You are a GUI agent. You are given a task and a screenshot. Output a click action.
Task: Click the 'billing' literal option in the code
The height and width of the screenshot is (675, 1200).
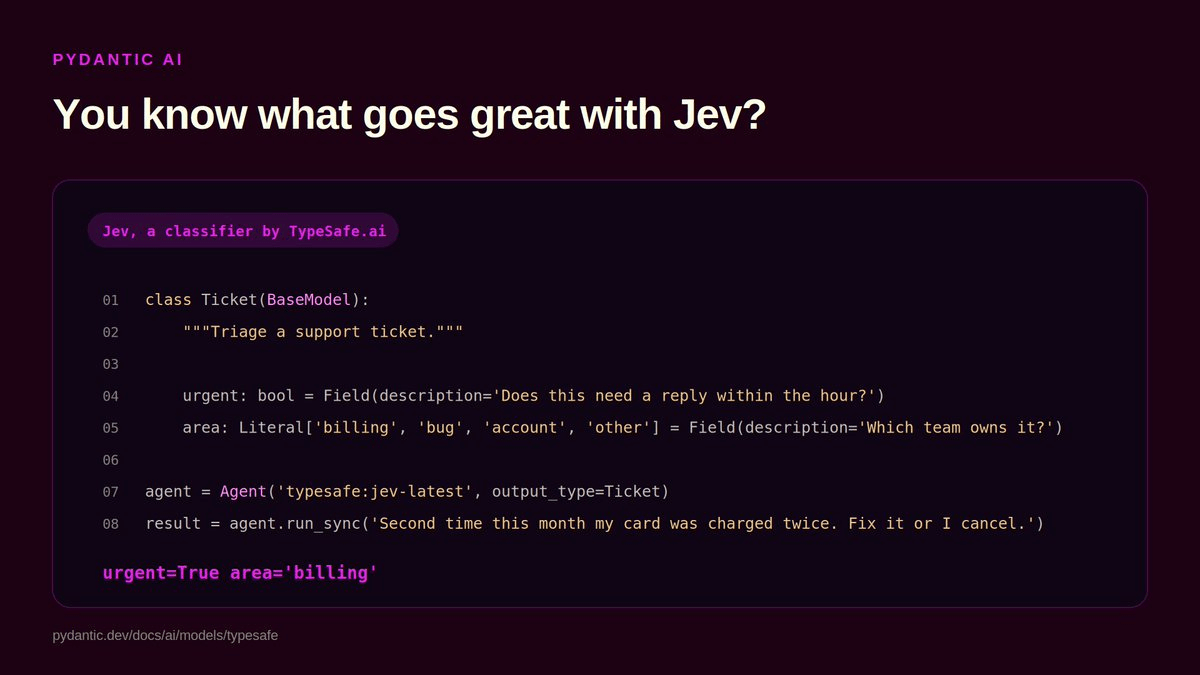click(x=356, y=428)
